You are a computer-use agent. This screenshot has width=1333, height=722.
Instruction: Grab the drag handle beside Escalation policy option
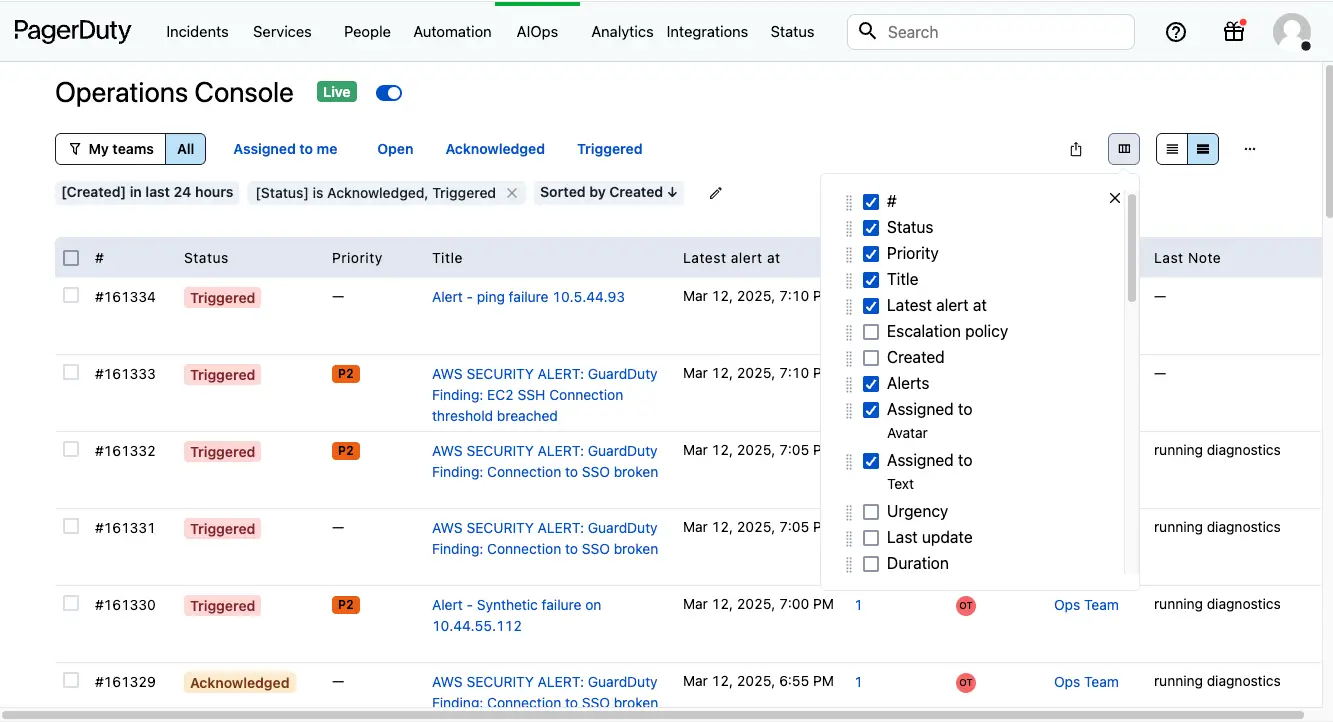[849, 332]
